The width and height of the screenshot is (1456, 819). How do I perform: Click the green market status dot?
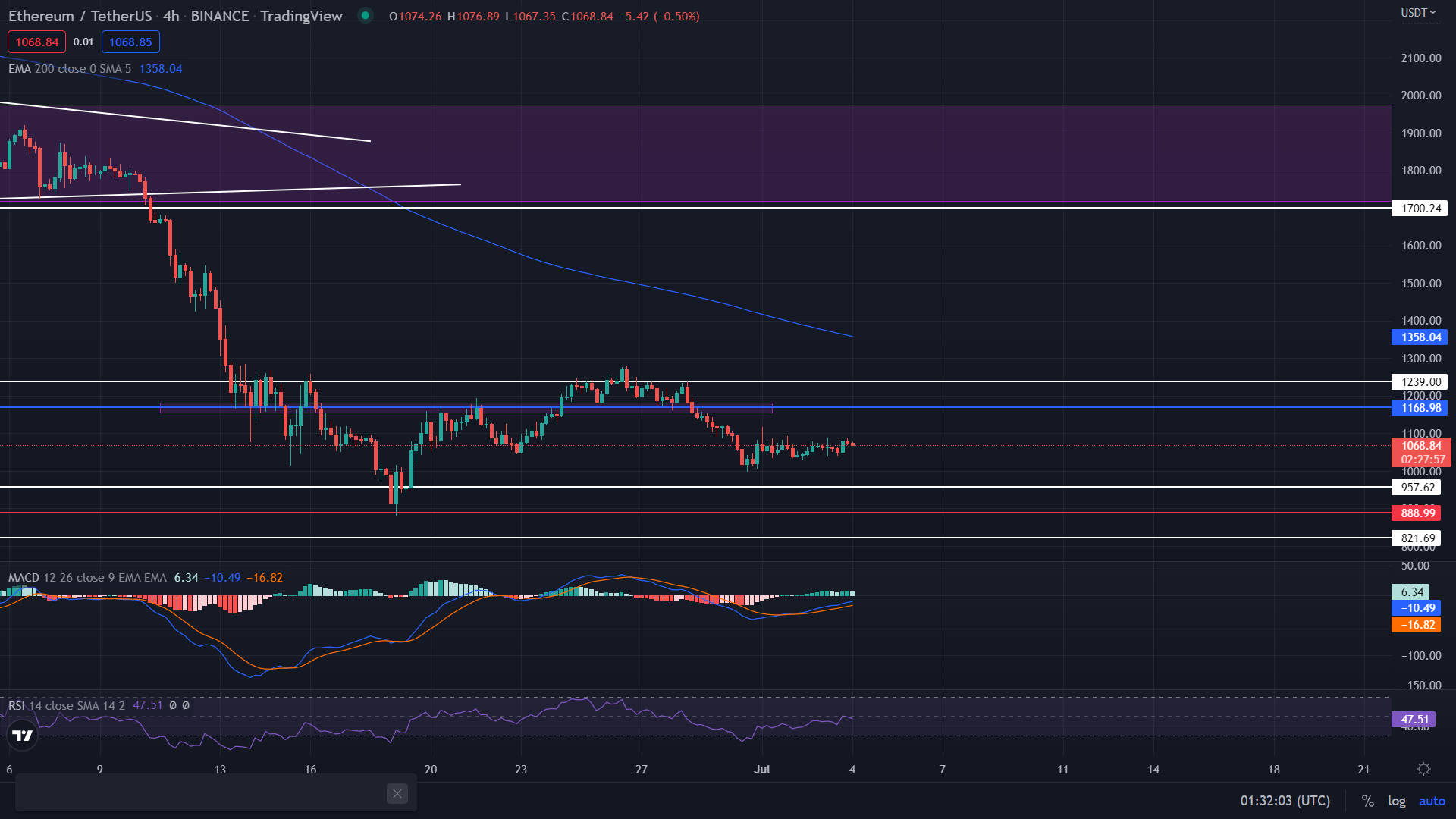tap(366, 15)
